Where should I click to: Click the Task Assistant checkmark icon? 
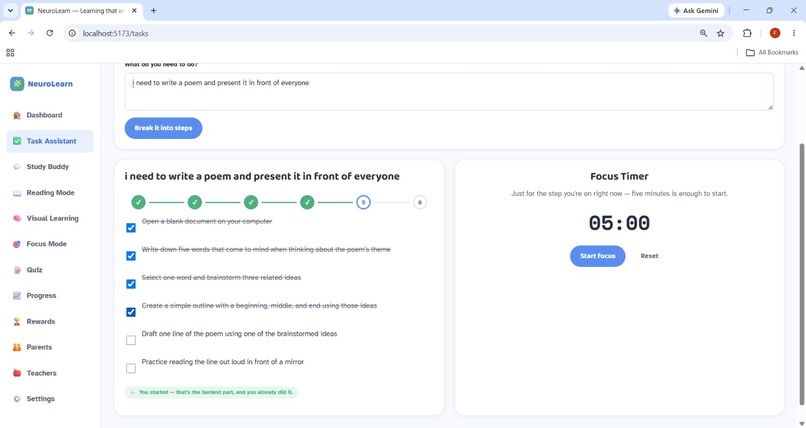(x=17, y=141)
